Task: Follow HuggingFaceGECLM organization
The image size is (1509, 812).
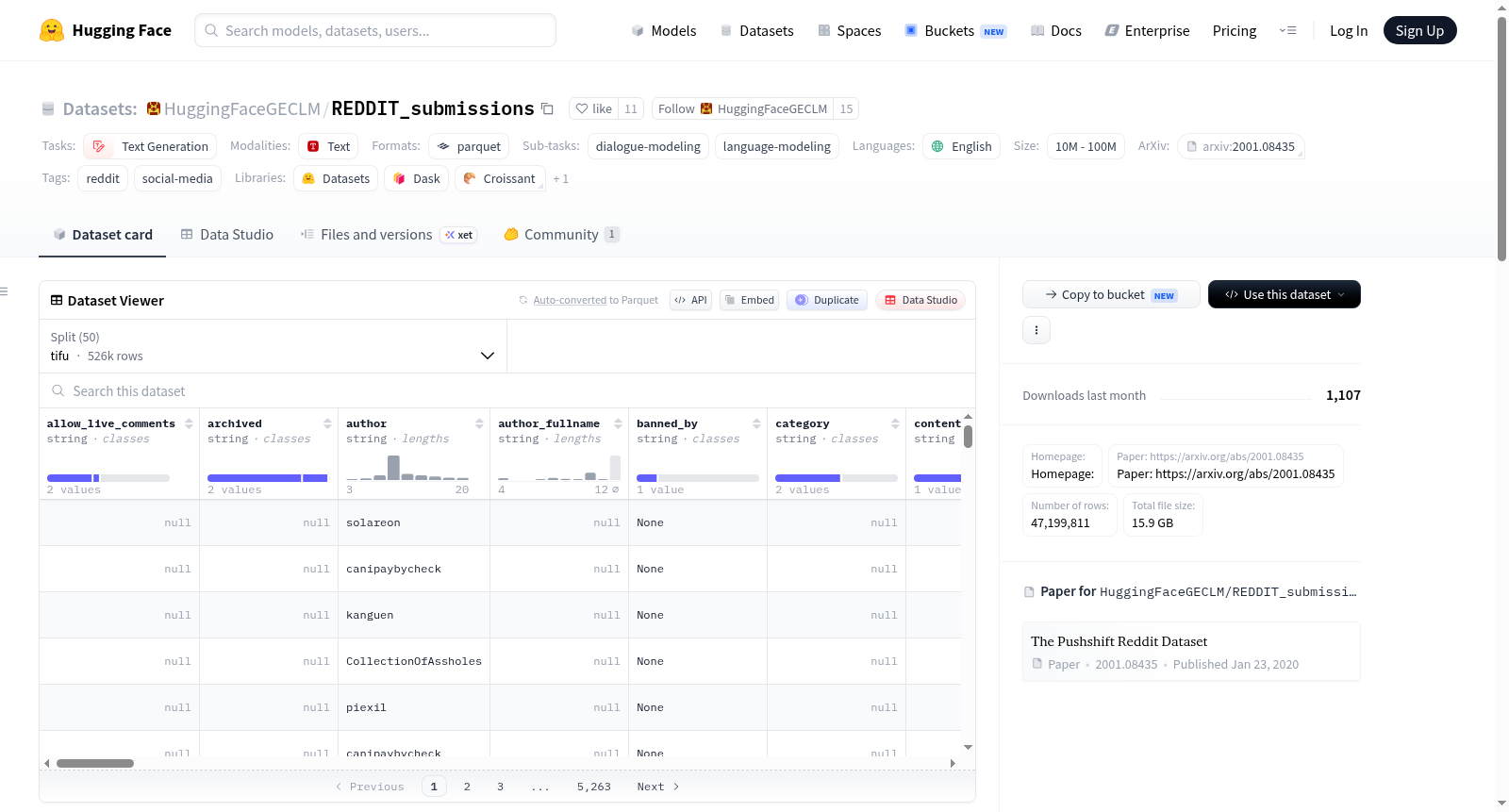Action: pyautogui.click(x=742, y=108)
